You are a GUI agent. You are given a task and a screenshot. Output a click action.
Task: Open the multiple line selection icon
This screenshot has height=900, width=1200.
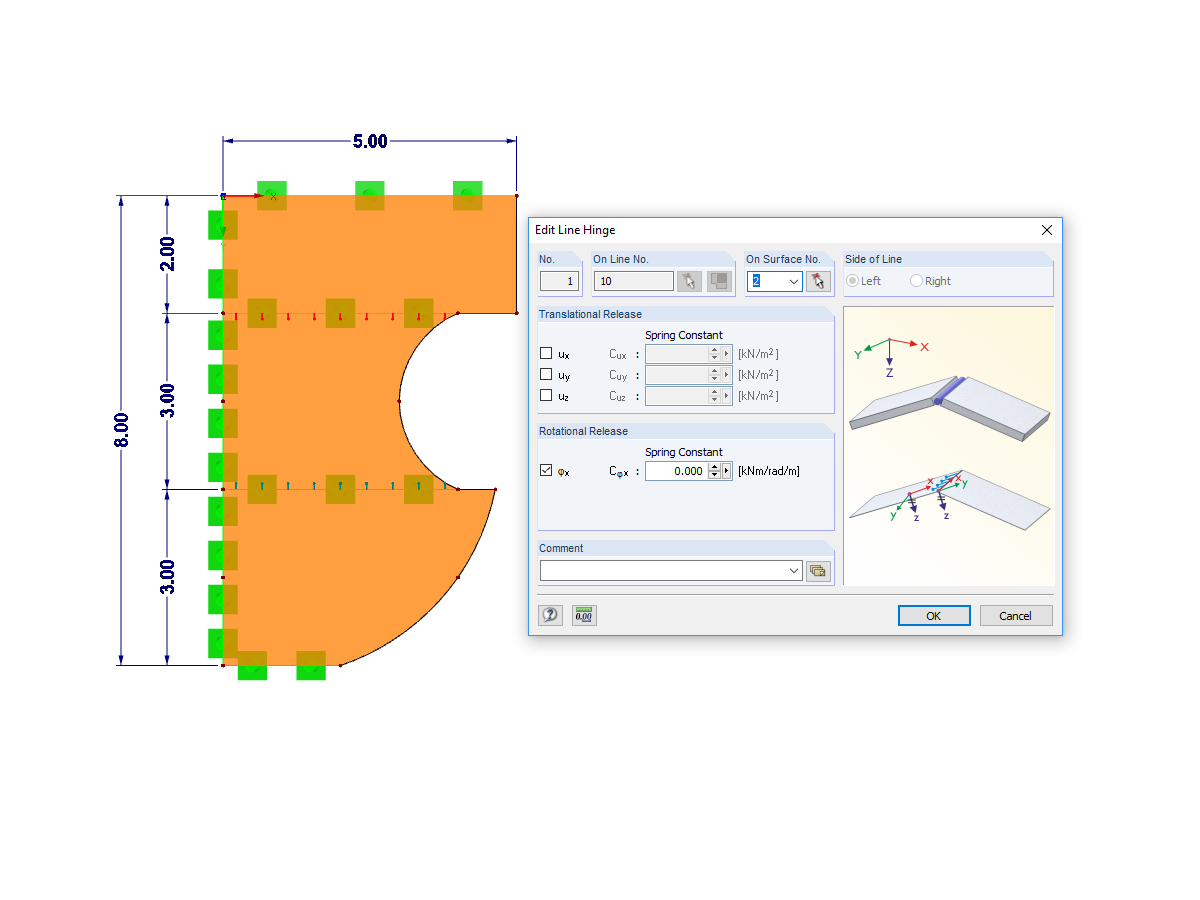click(x=718, y=281)
